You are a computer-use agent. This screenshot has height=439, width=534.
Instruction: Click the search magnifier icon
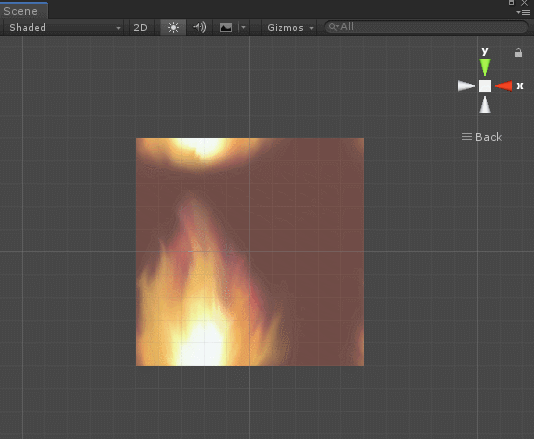[333, 27]
